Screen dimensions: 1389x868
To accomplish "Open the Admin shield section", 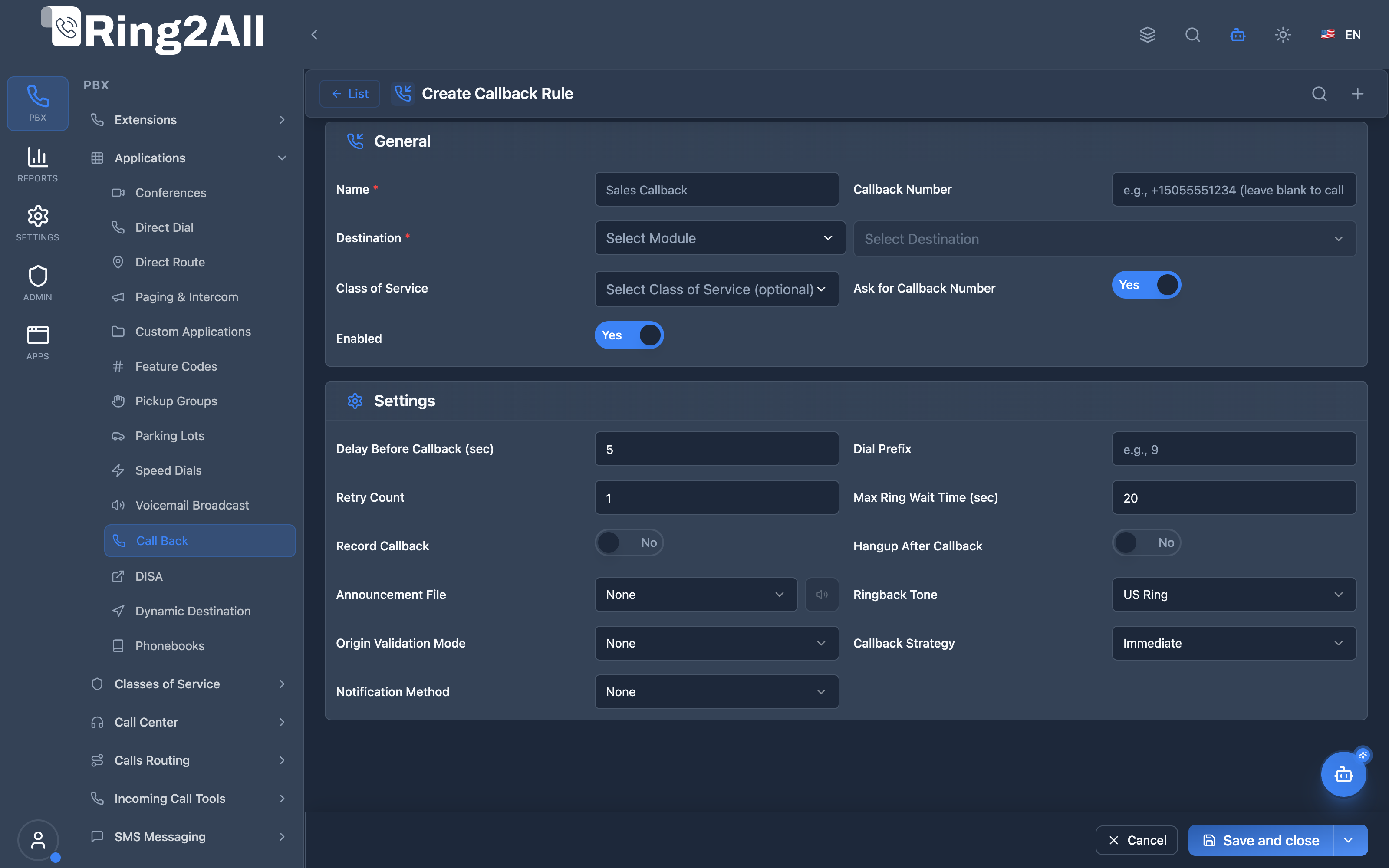I will pyautogui.click(x=37, y=283).
